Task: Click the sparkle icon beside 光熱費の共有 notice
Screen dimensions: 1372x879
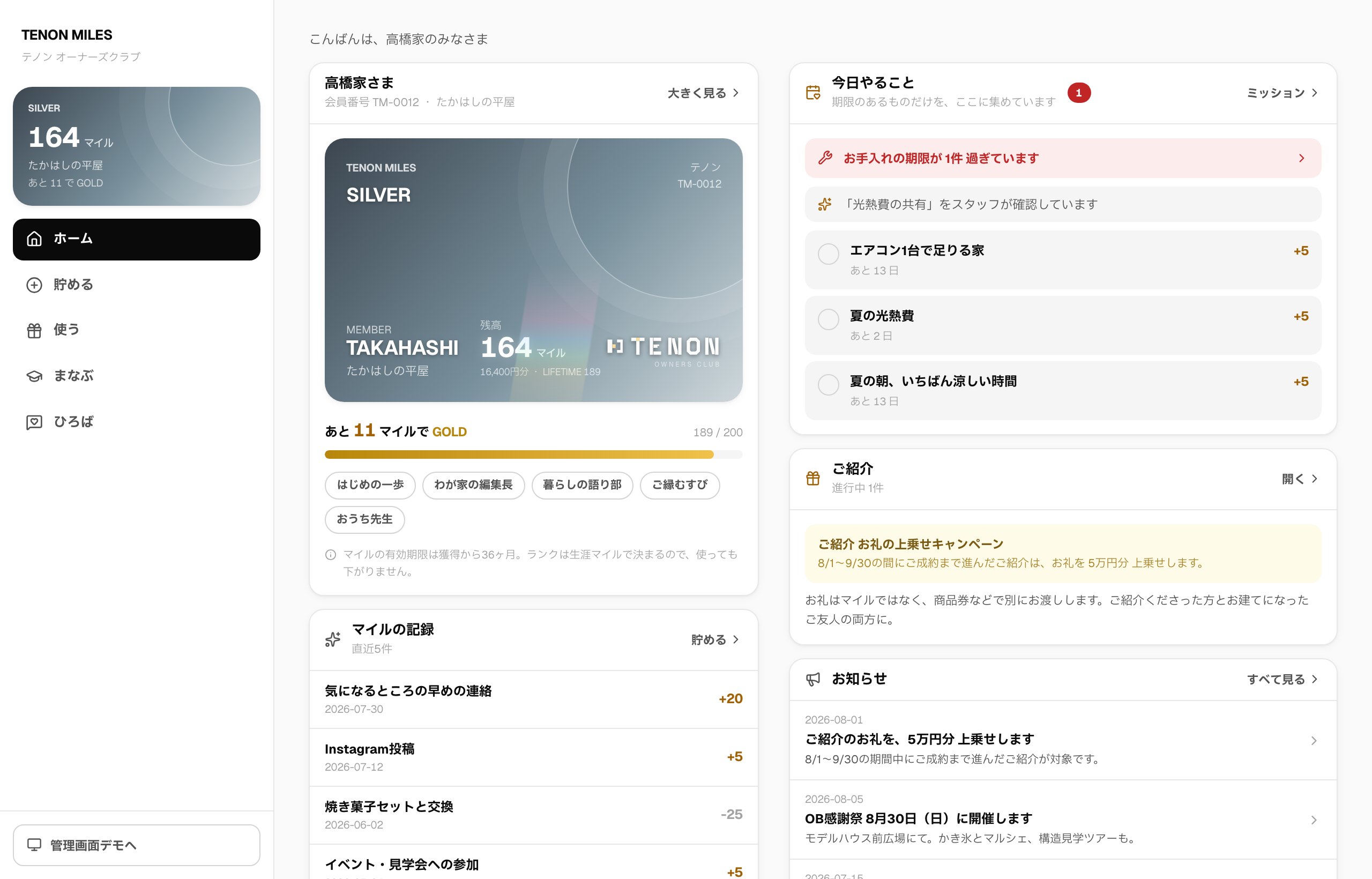Action: pyautogui.click(x=825, y=204)
